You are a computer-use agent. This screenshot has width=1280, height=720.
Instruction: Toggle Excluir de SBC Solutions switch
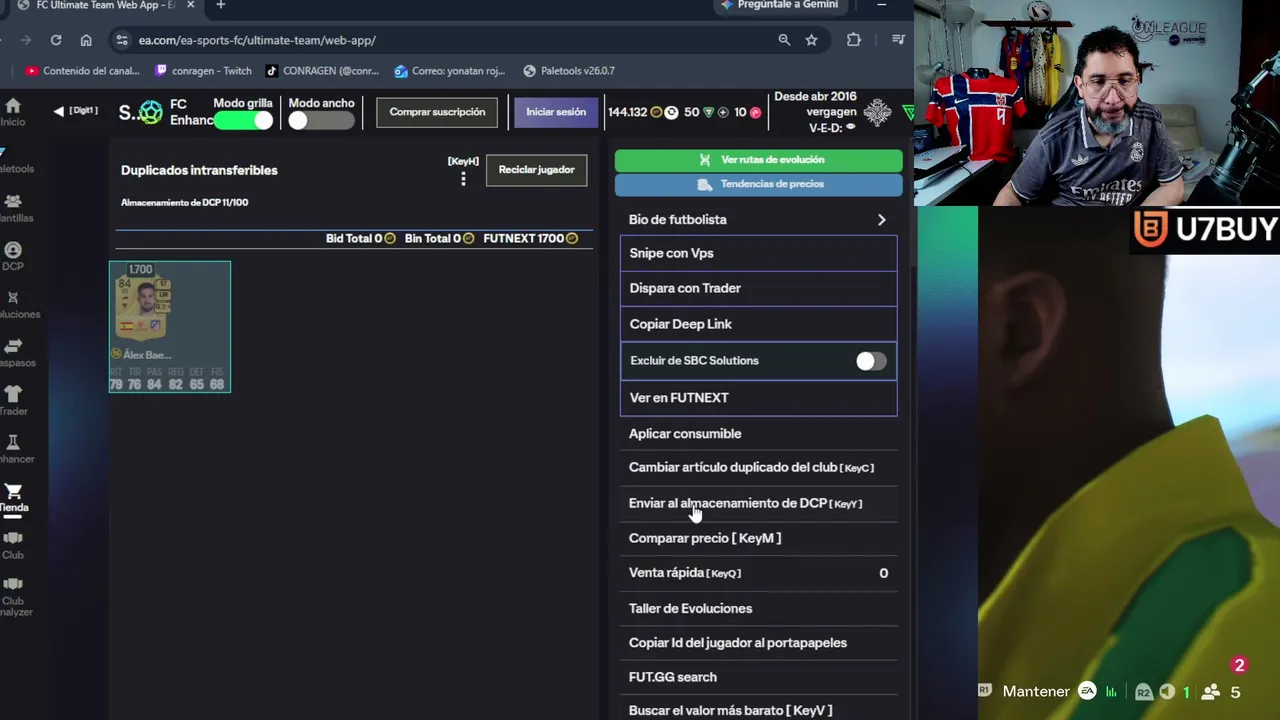point(871,361)
